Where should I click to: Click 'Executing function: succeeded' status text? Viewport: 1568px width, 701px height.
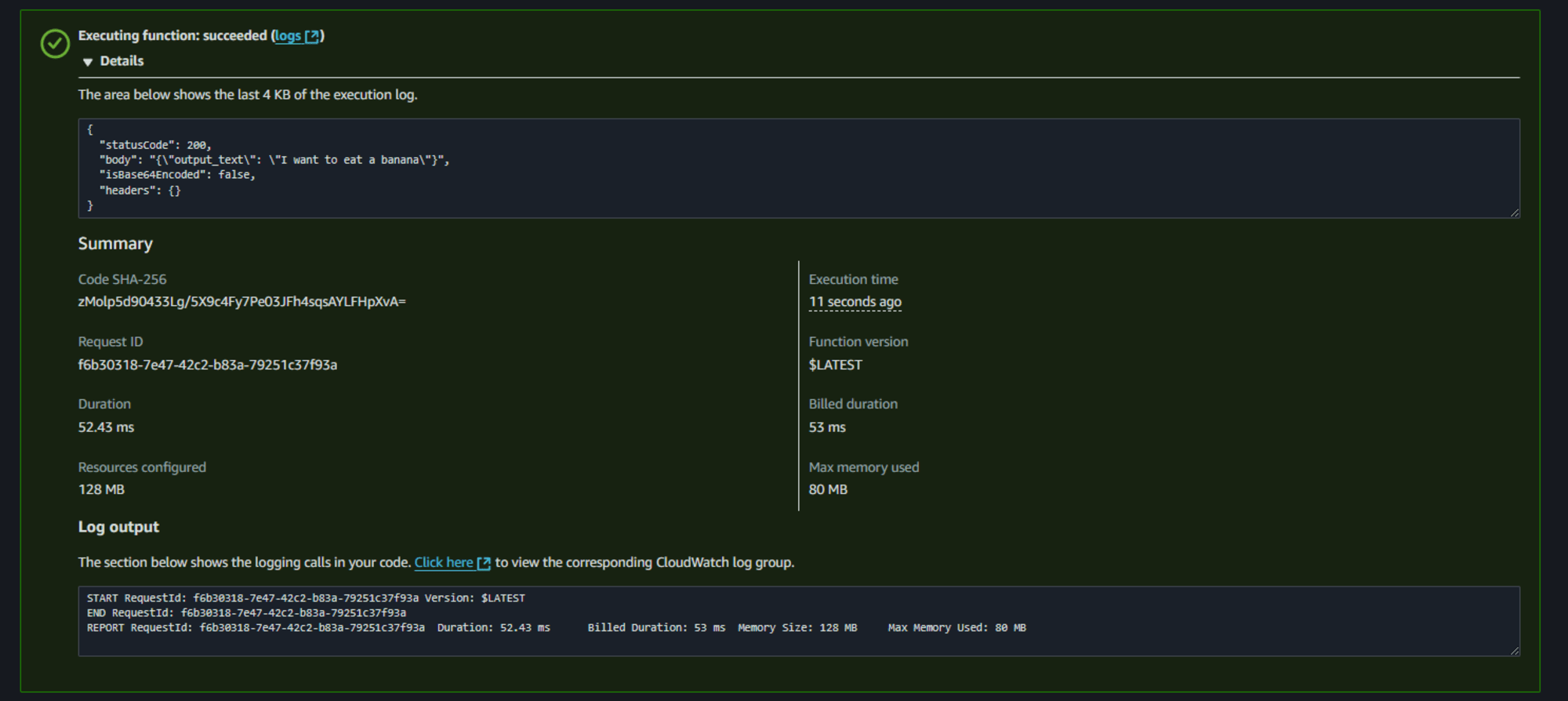point(172,36)
